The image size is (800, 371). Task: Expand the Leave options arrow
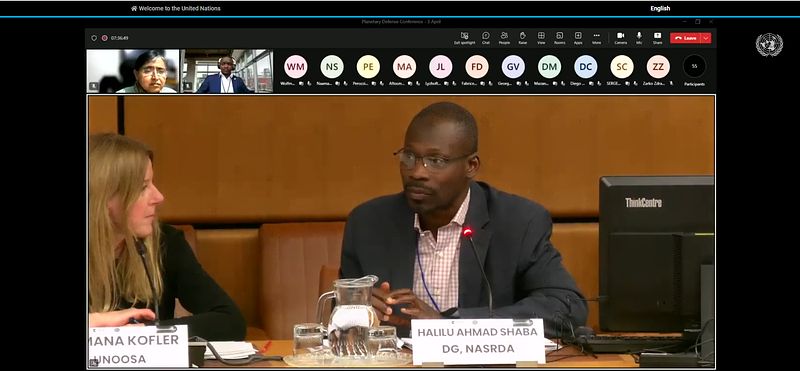tap(706, 38)
